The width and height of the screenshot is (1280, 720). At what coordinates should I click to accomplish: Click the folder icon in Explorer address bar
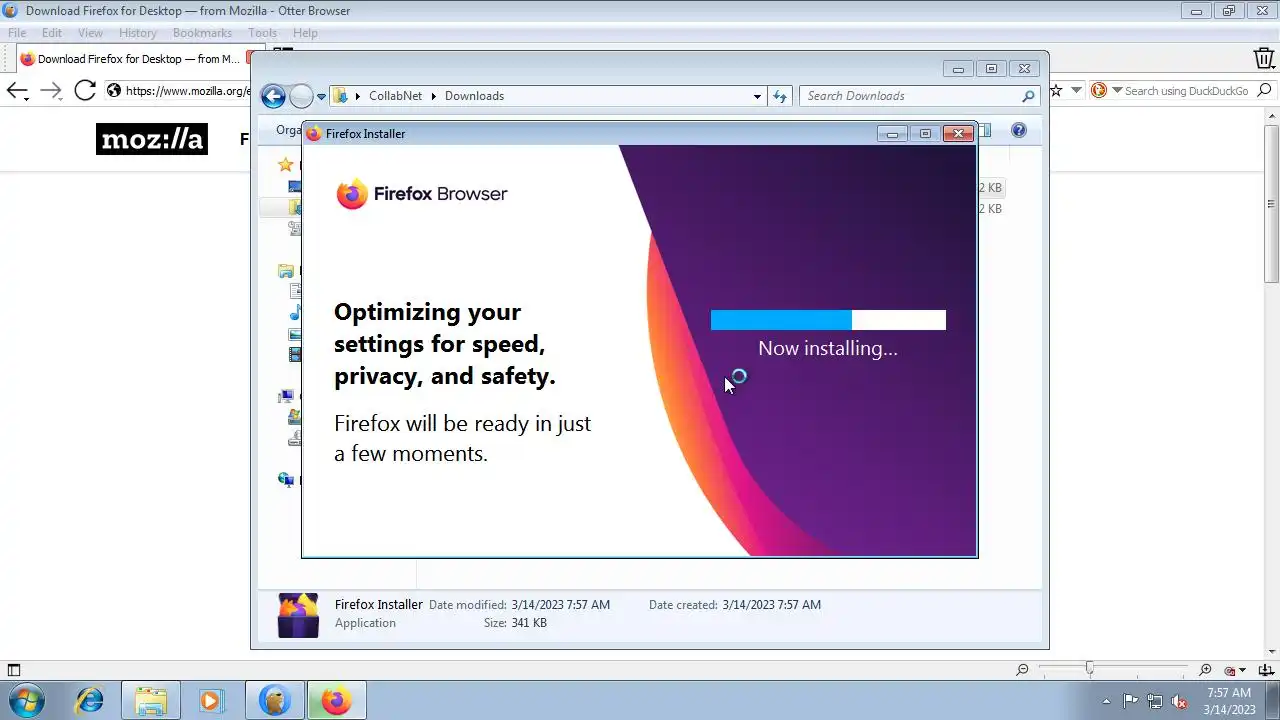[341, 96]
